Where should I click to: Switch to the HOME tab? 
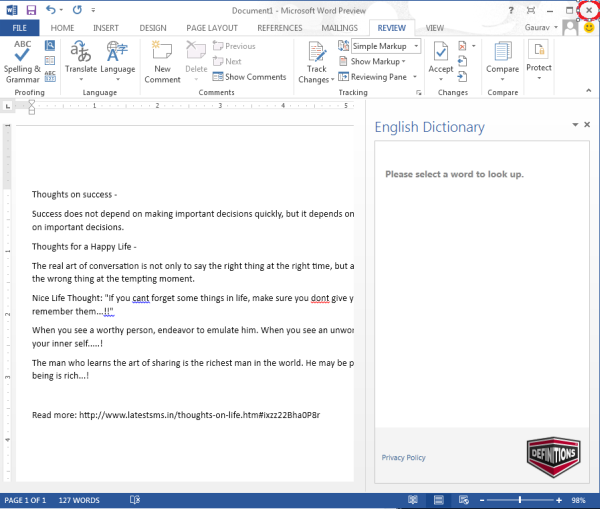pyautogui.click(x=62, y=28)
